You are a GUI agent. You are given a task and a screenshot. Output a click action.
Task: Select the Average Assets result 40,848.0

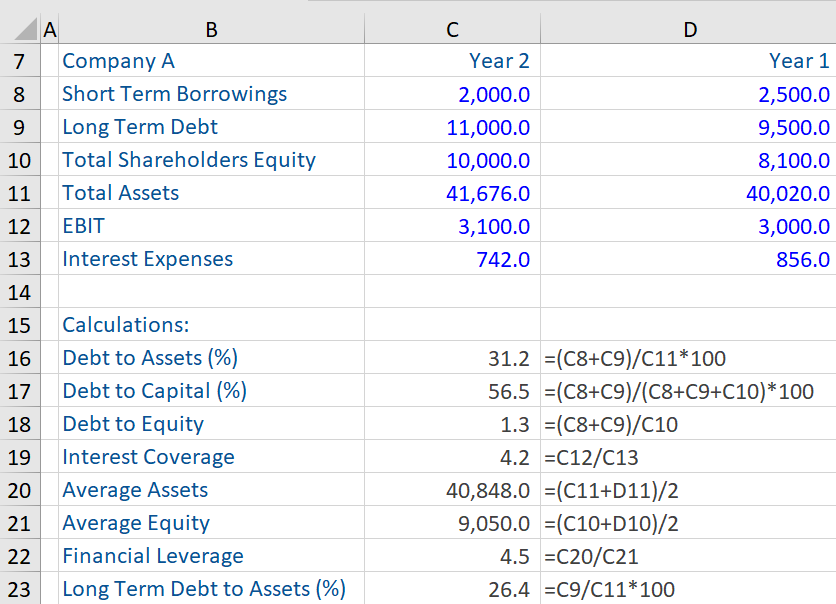pos(487,490)
